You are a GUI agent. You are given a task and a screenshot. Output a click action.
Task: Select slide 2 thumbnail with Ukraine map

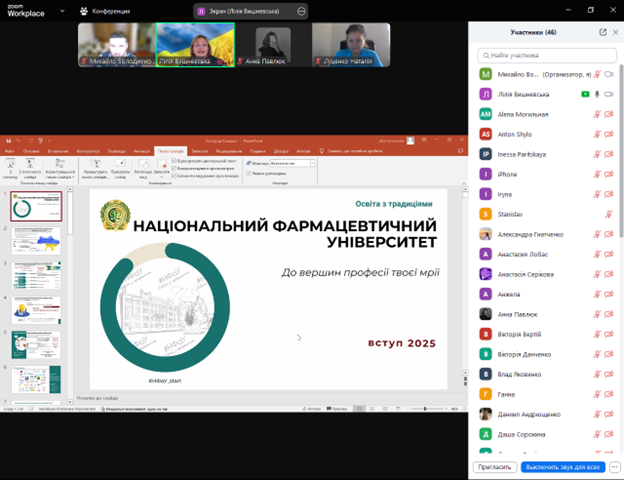point(36,241)
